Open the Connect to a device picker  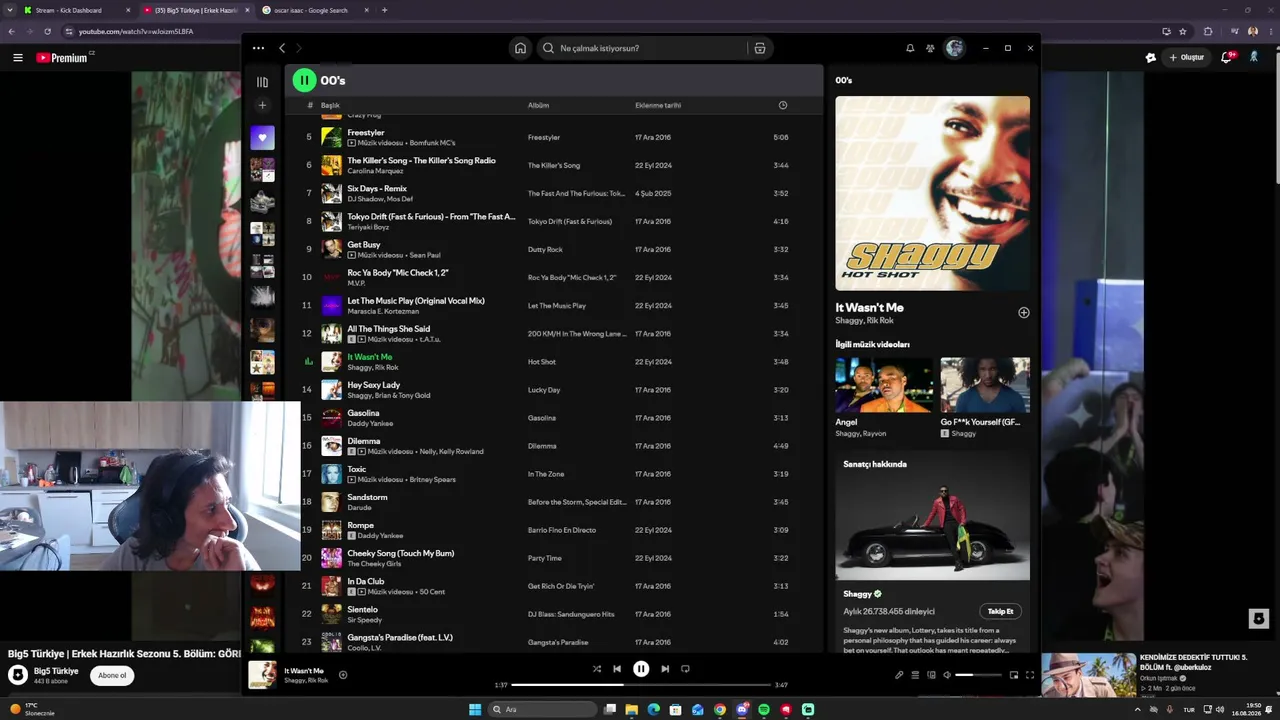pos(931,675)
